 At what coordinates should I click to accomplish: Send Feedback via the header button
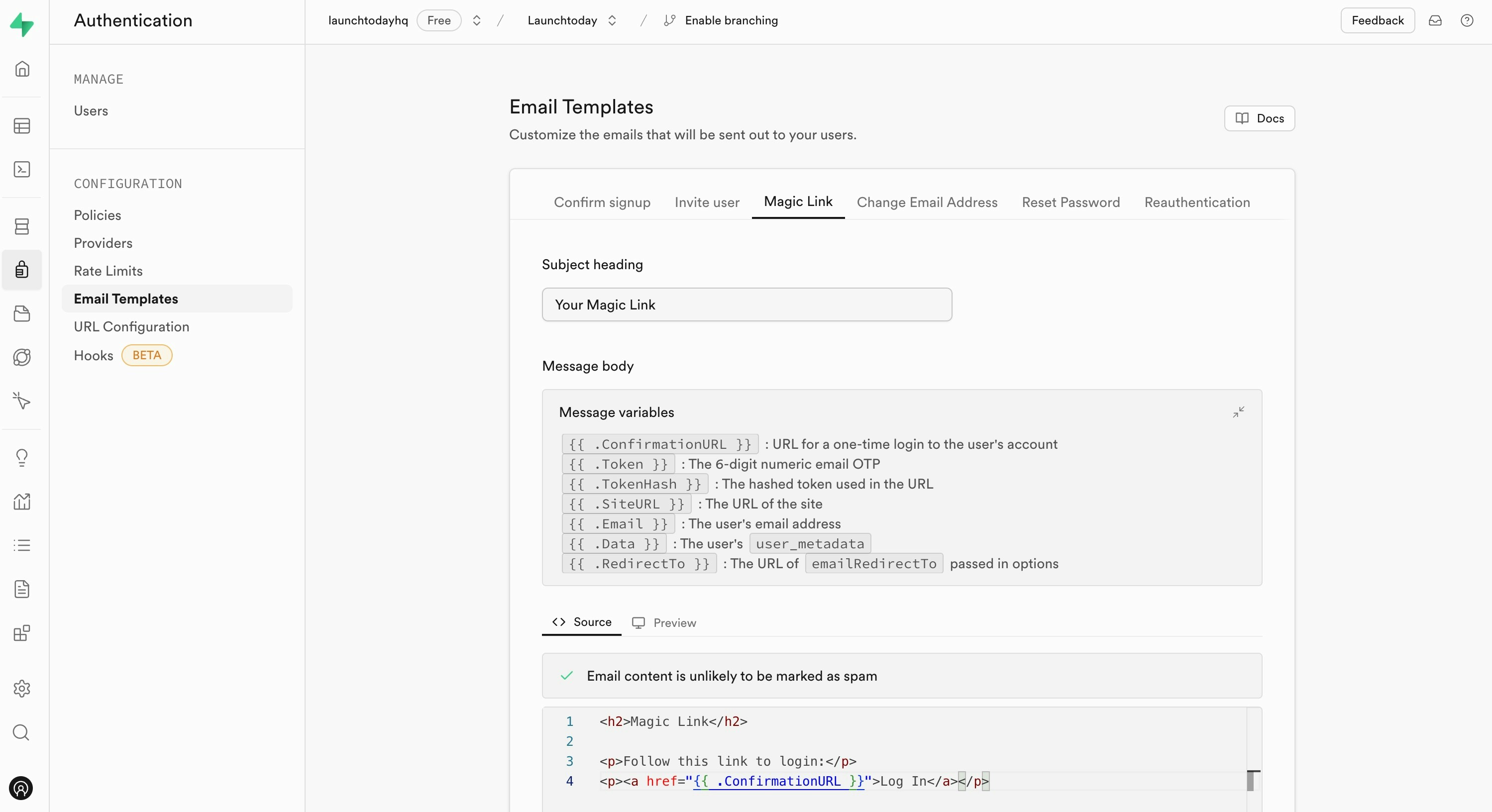click(1378, 20)
